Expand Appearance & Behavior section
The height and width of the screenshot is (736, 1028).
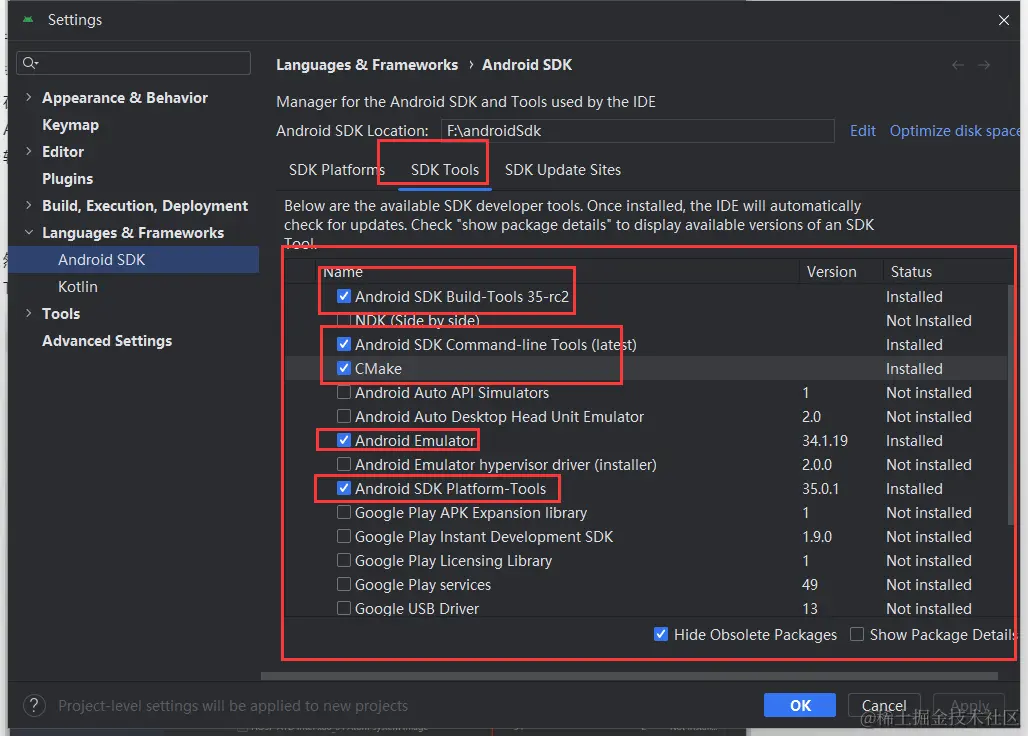[28, 97]
